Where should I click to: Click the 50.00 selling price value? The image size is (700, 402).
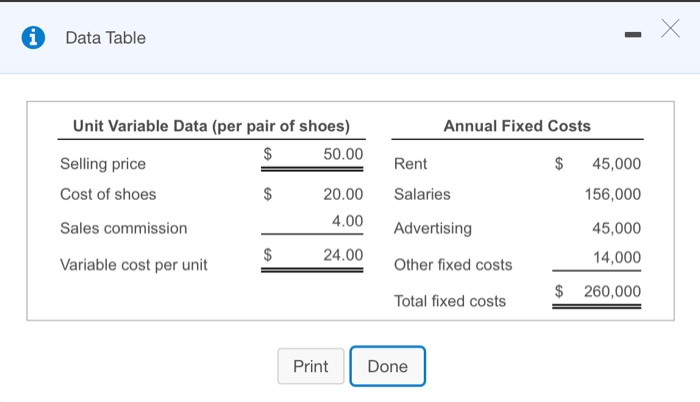343,154
